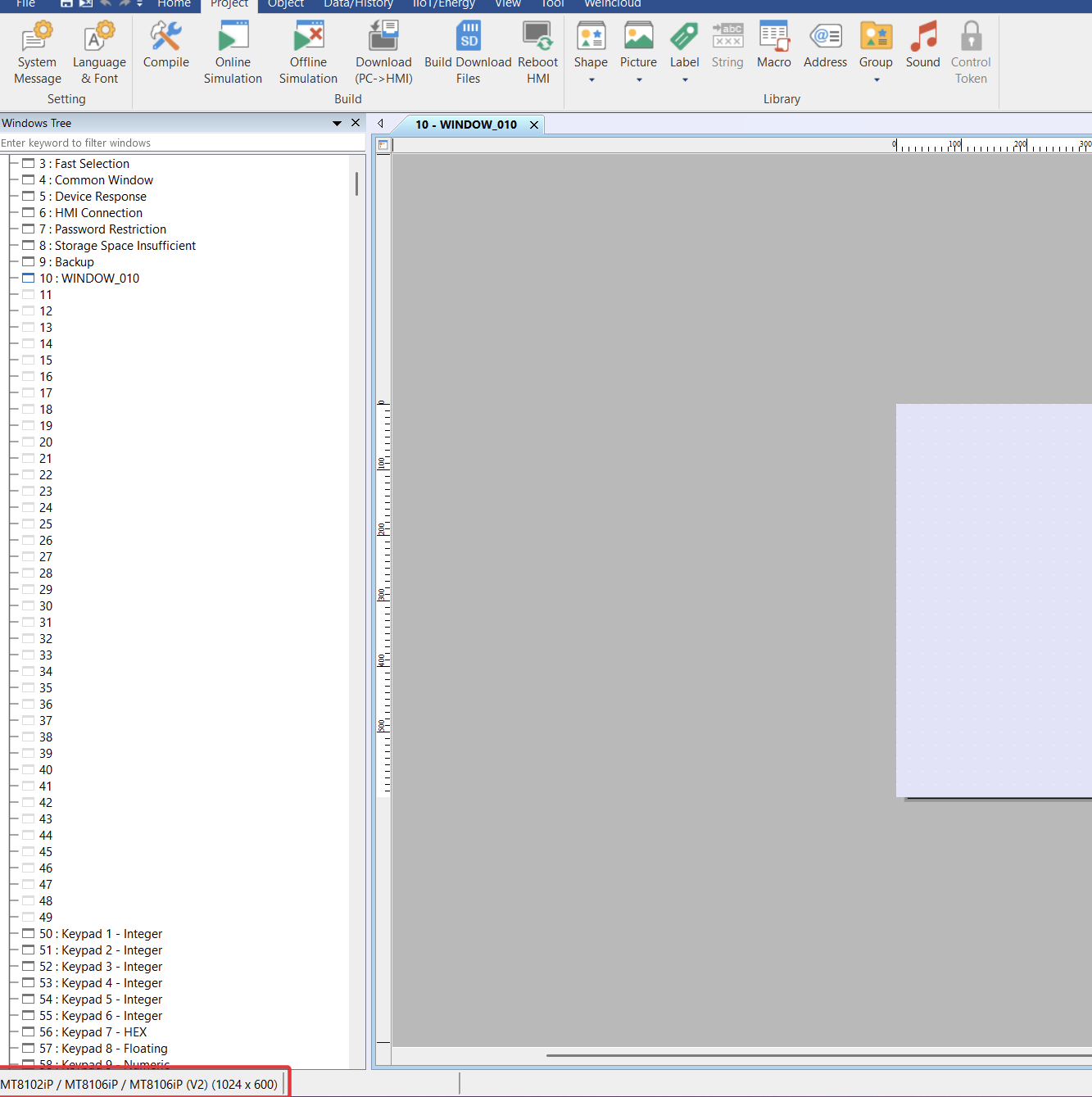Open the Object ribbon tab
Image resolution: width=1092 pixels, height=1097 pixels.
pos(285,4)
